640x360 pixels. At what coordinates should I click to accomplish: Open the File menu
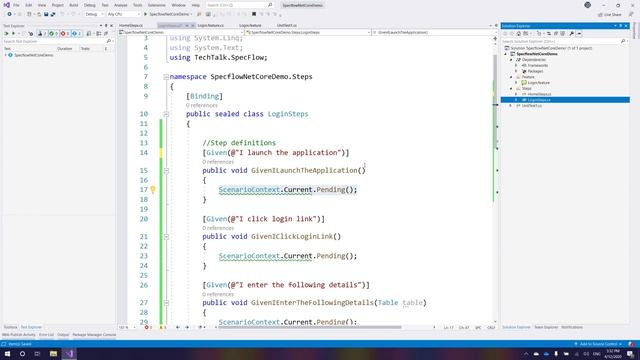point(16,5)
